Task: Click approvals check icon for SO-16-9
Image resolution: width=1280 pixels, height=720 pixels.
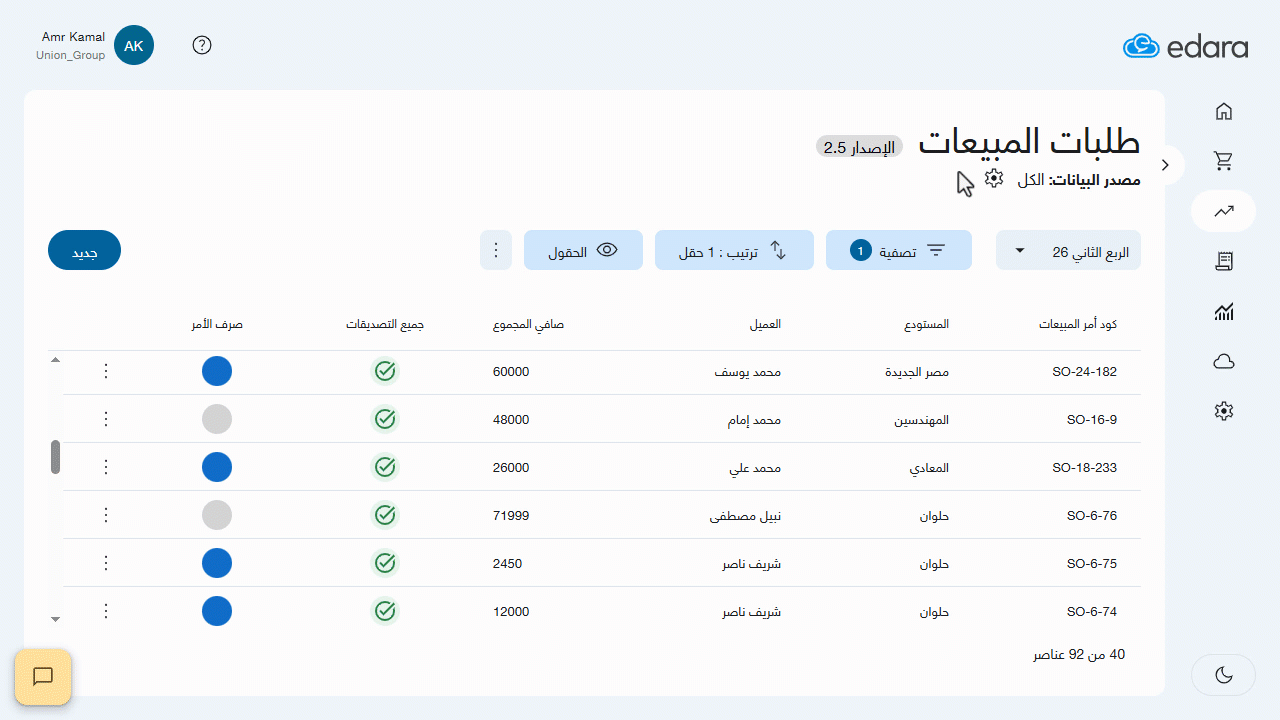Action: click(385, 419)
